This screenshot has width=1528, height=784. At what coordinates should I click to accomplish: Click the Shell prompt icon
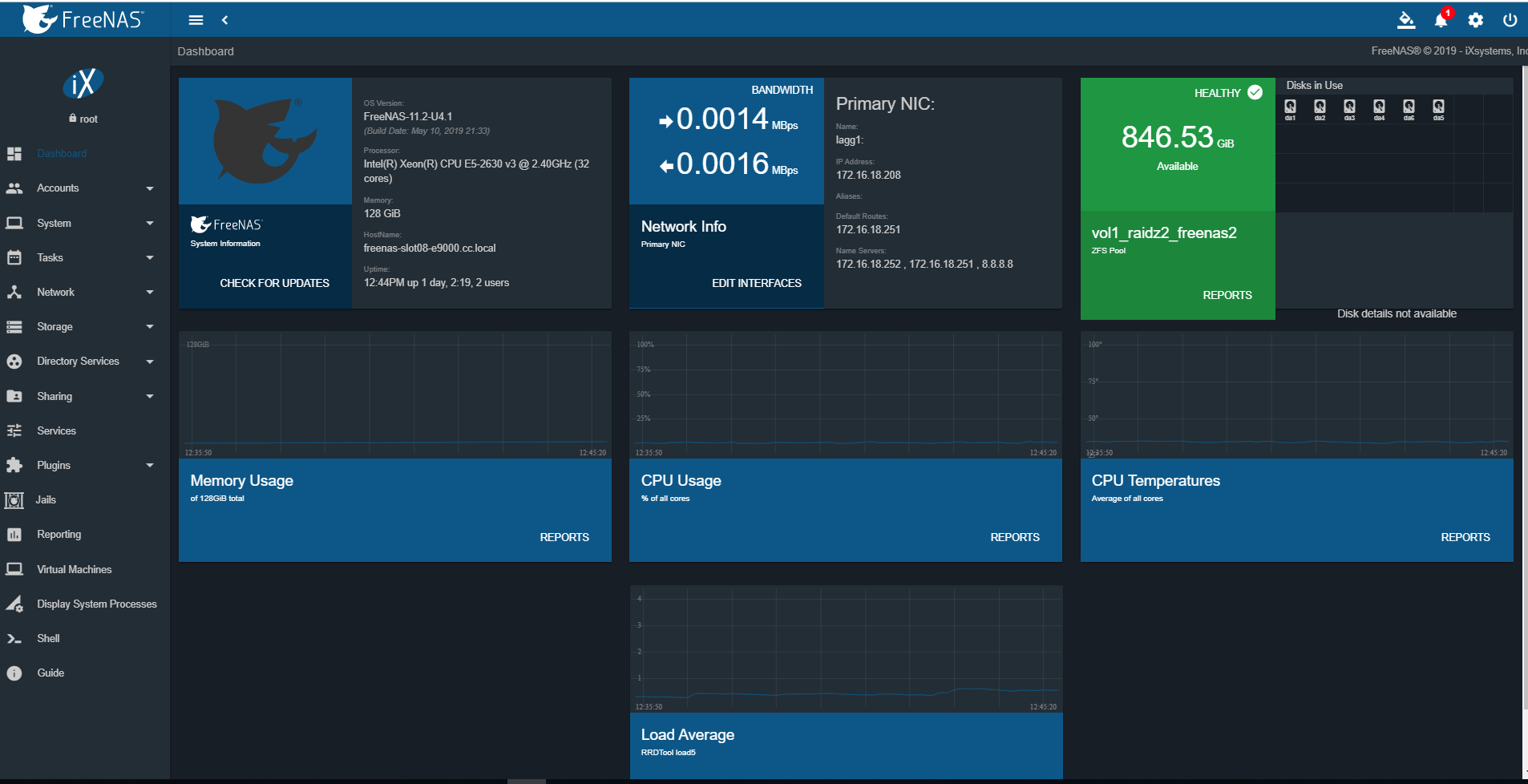(14, 639)
